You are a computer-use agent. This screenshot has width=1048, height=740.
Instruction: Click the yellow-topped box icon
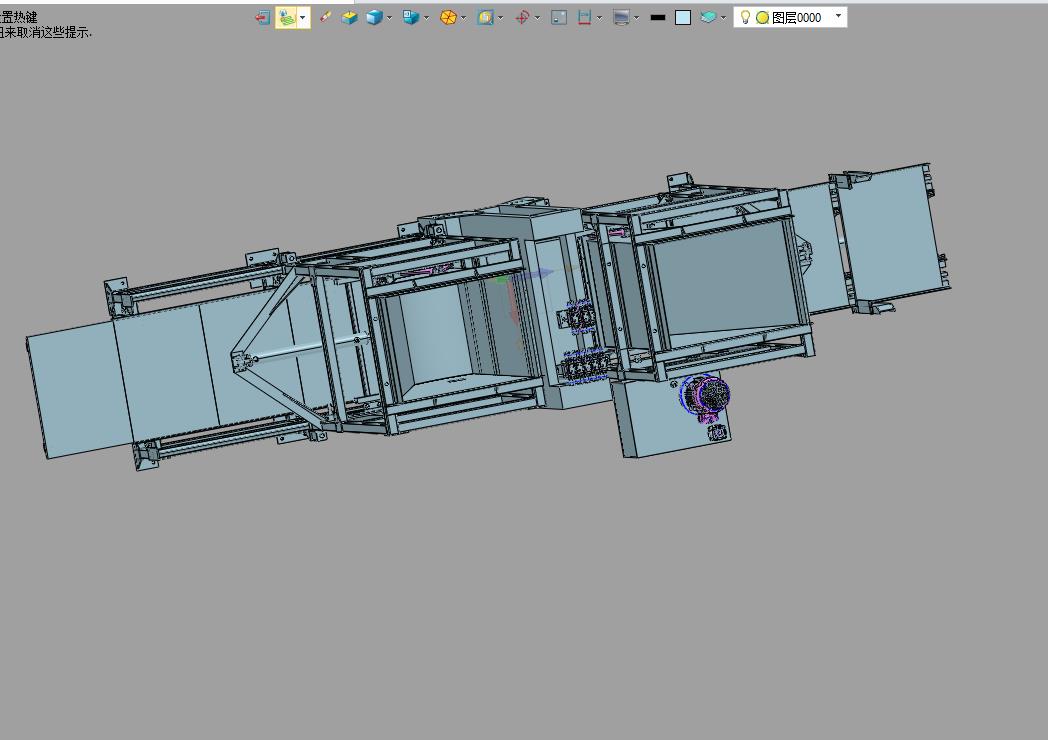pos(350,18)
